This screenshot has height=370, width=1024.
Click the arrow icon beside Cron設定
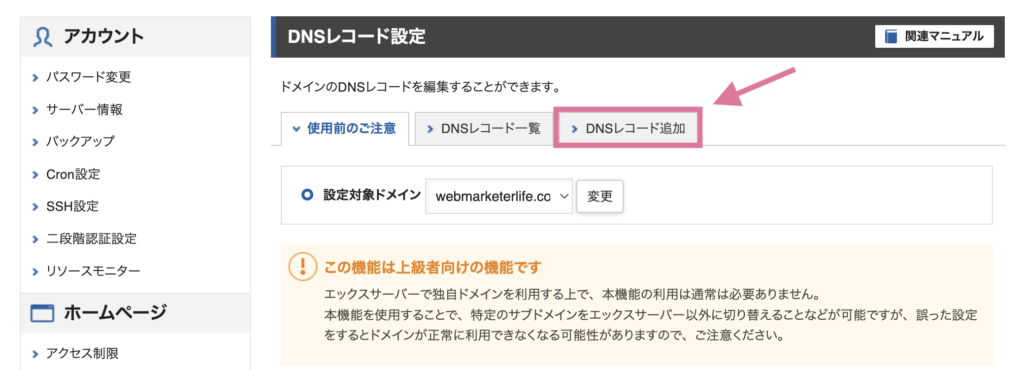point(35,175)
